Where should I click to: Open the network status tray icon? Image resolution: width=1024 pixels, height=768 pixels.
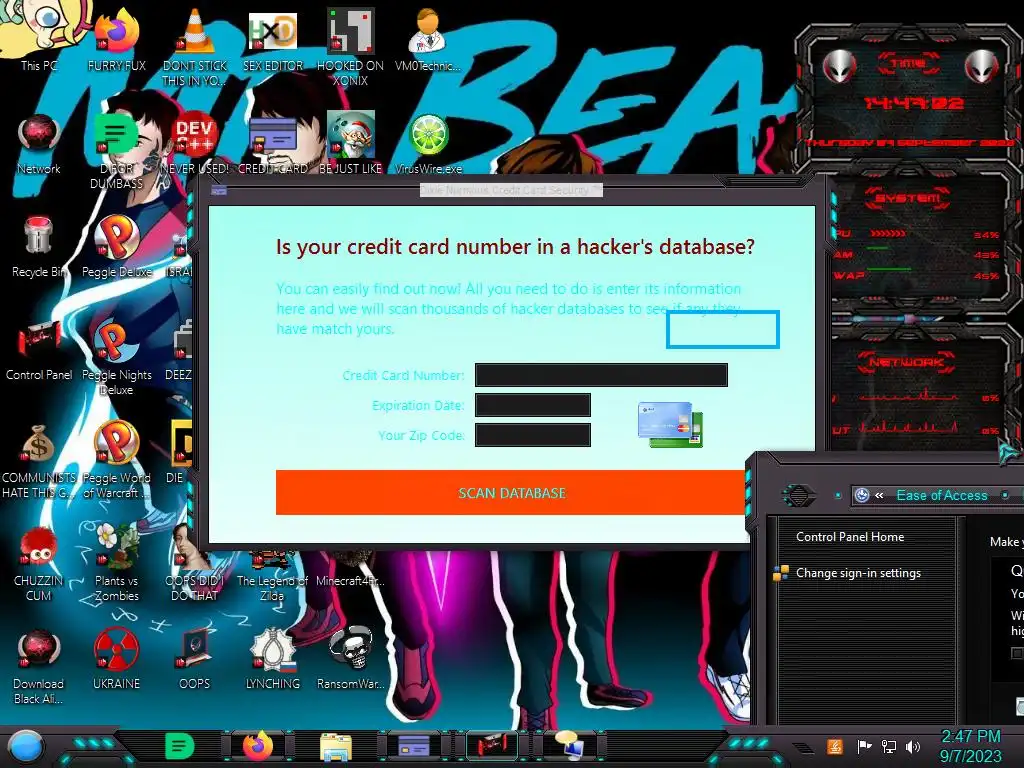888,746
